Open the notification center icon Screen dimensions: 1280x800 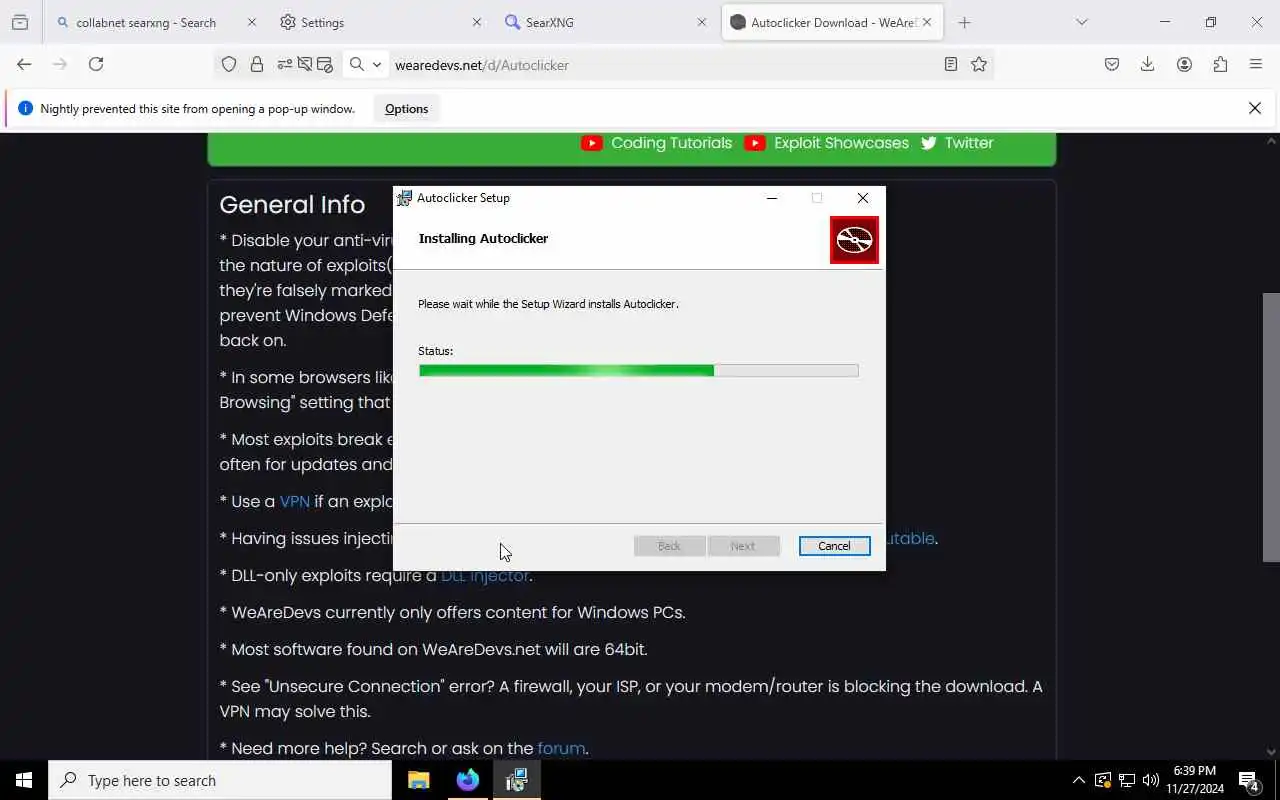(1249, 780)
